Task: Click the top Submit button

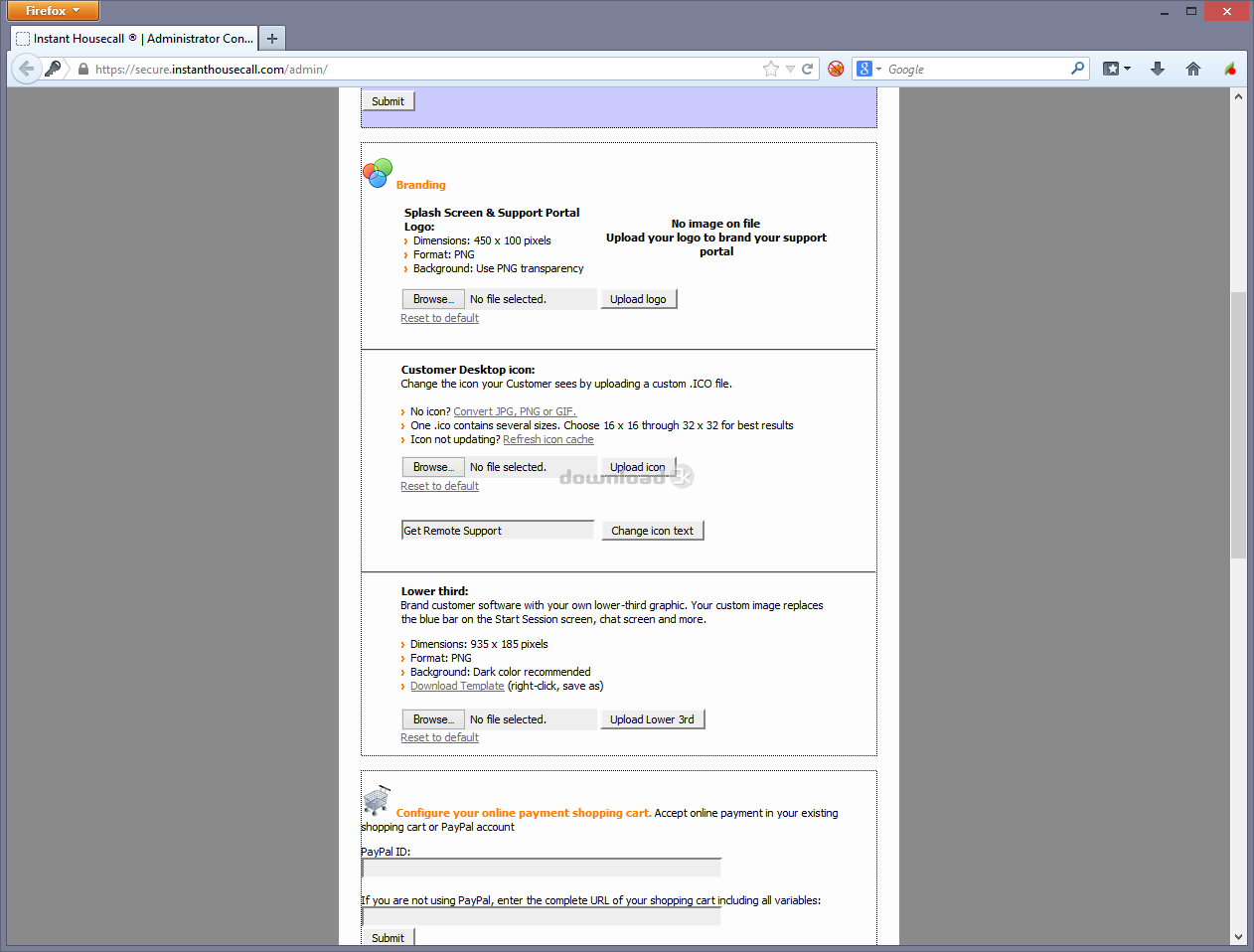Action: point(388,101)
